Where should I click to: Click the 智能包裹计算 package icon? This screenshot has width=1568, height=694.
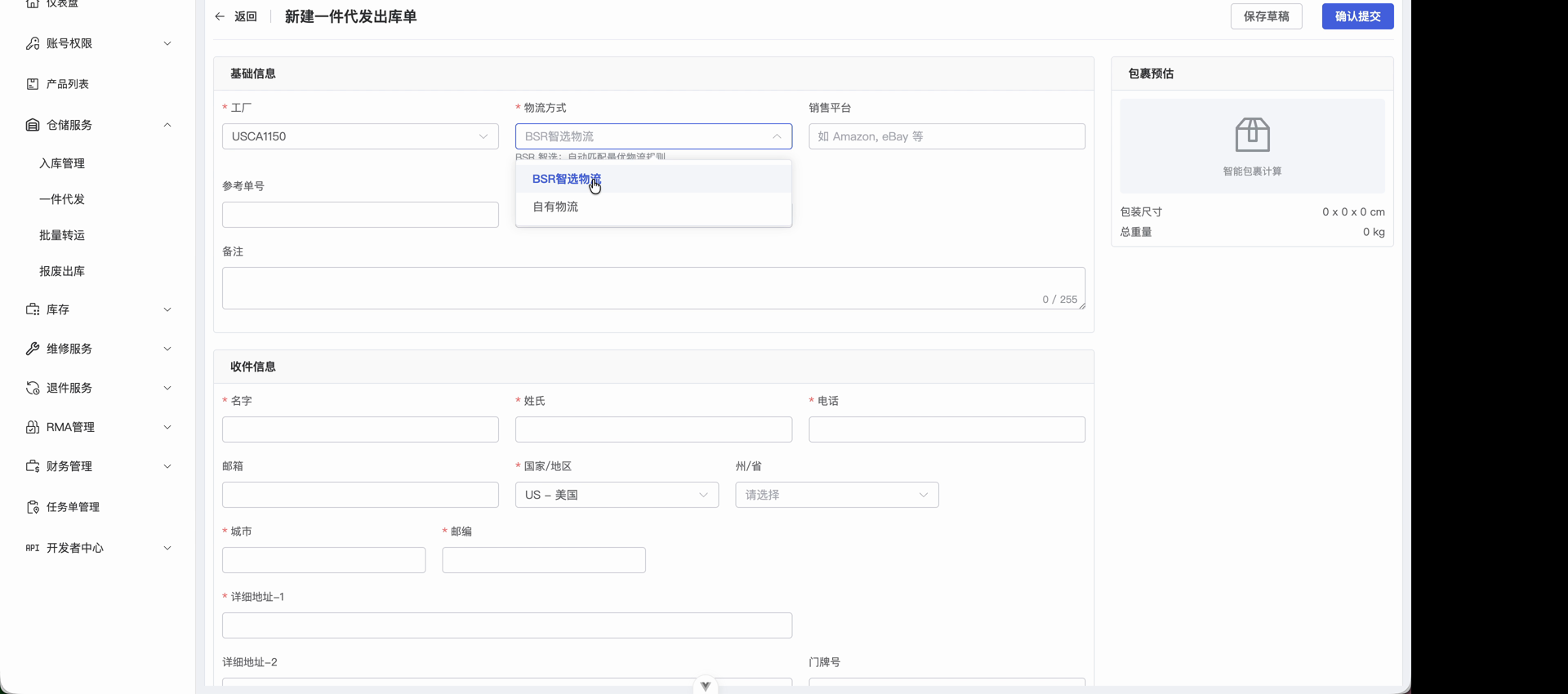pyautogui.click(x=1252, y=135)
